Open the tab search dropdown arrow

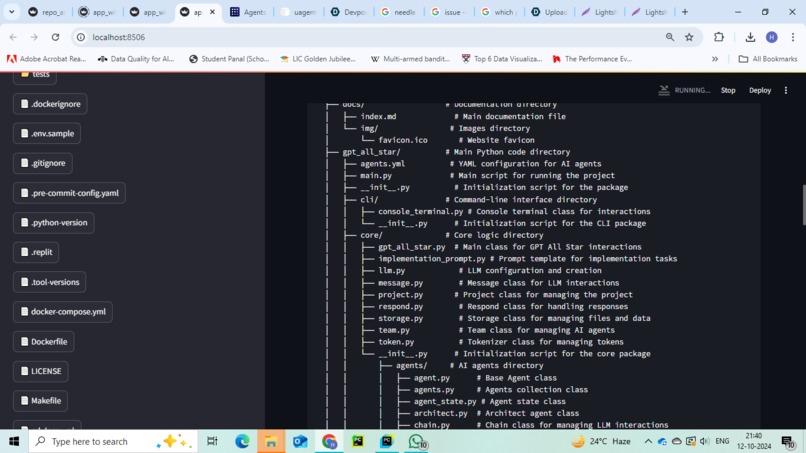tap(11, 12)
